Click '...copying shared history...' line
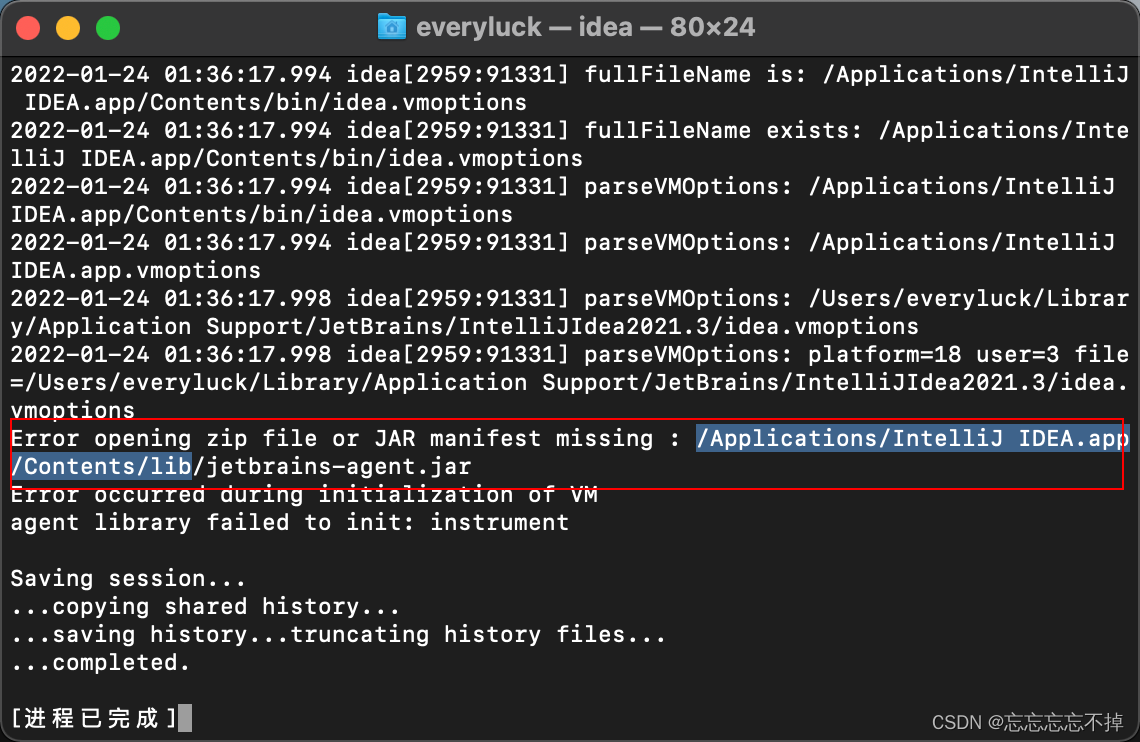Viewport: 1140px width, 742px height. pos(205,607)
